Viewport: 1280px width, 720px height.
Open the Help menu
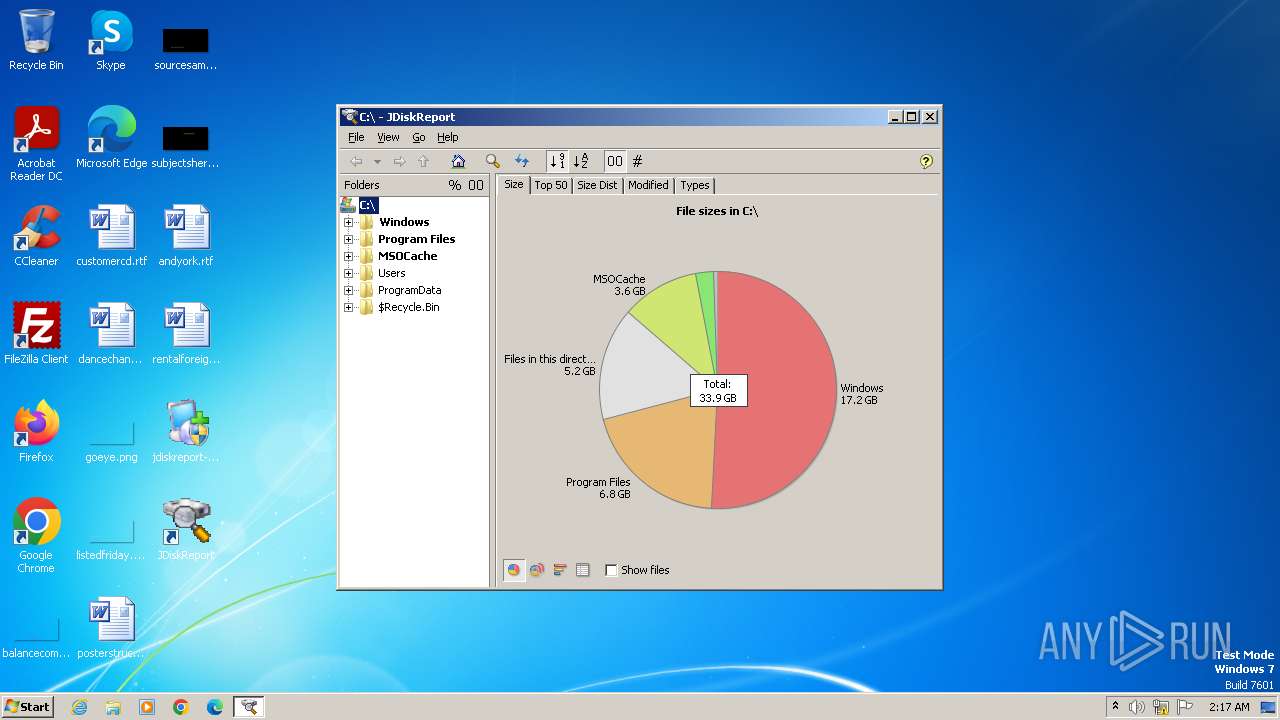[448, 137]
